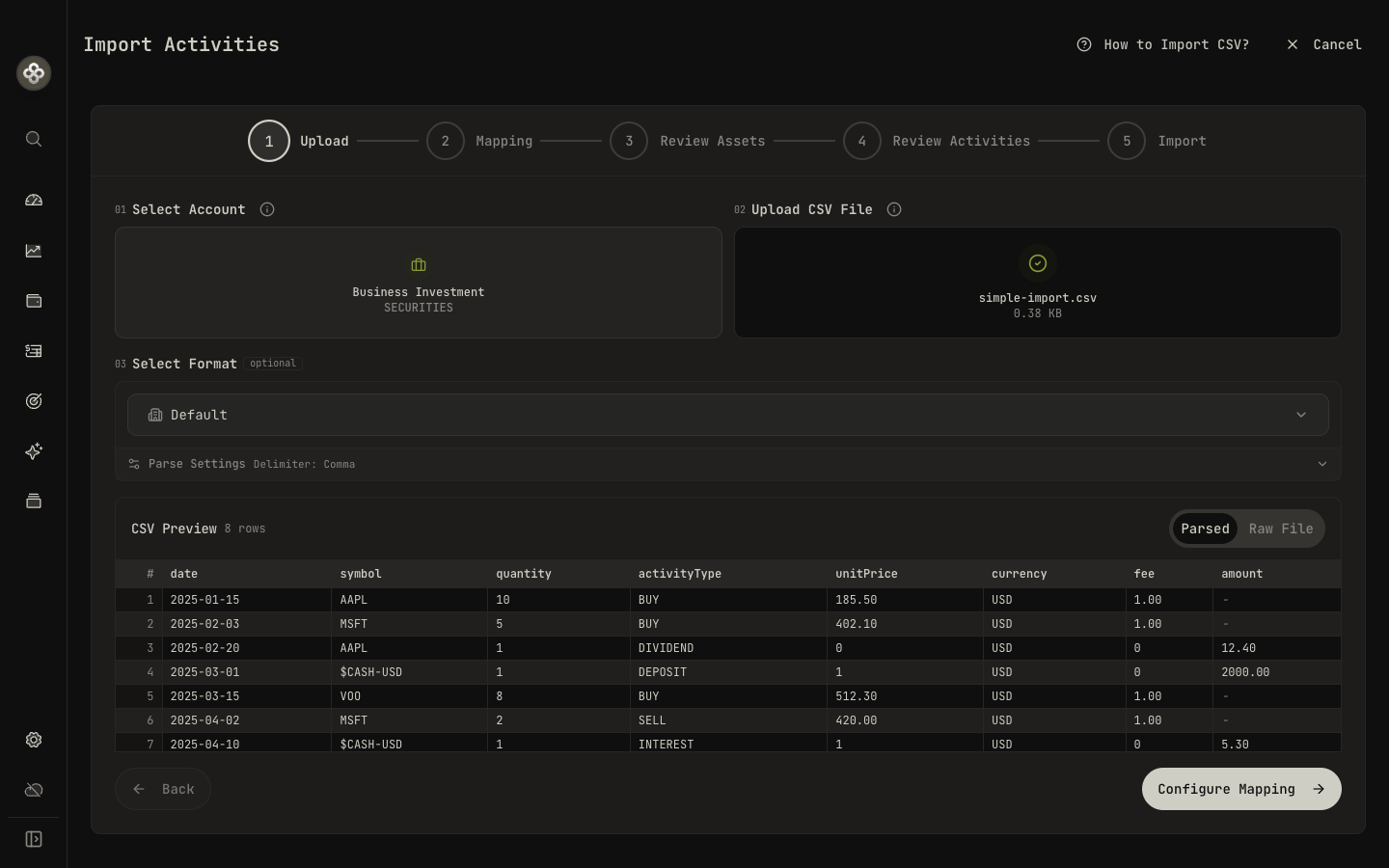1389x868 pixels.
Task: Click the SELL activity type cell
Action: 728,720
